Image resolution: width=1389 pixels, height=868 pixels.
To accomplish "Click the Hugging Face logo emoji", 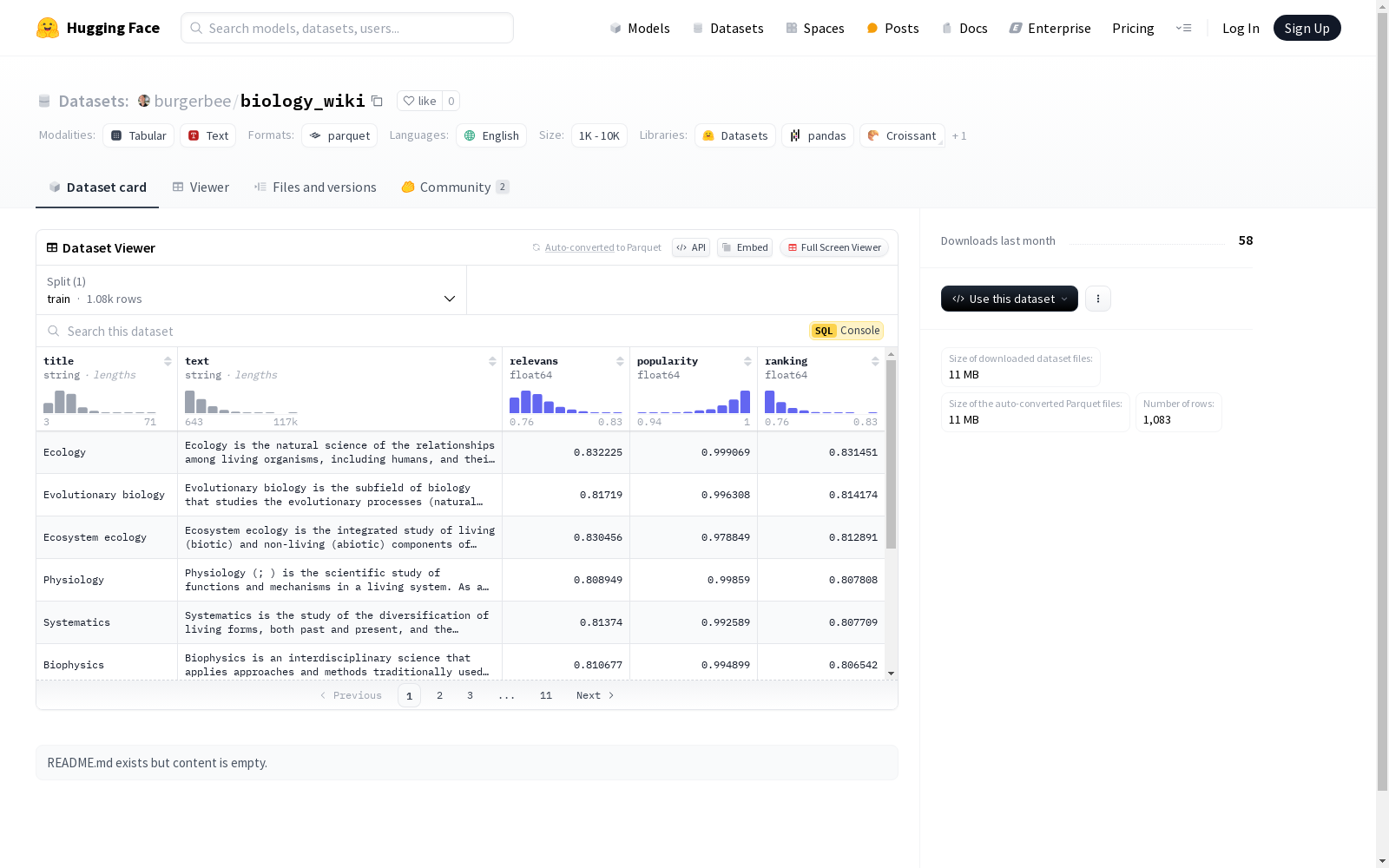I will pos(48,28).
